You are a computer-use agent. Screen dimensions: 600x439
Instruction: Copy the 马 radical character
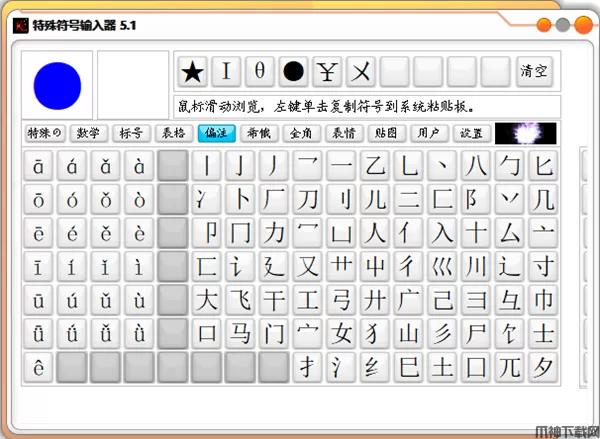pos(240,333)
